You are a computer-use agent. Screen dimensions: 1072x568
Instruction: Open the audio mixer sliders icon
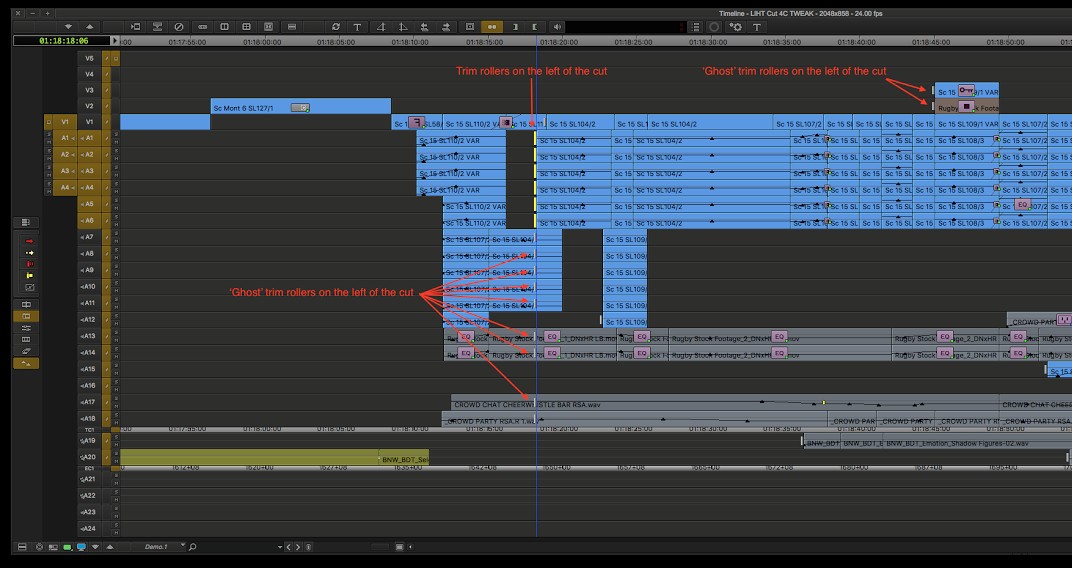[x=26, y=328]
